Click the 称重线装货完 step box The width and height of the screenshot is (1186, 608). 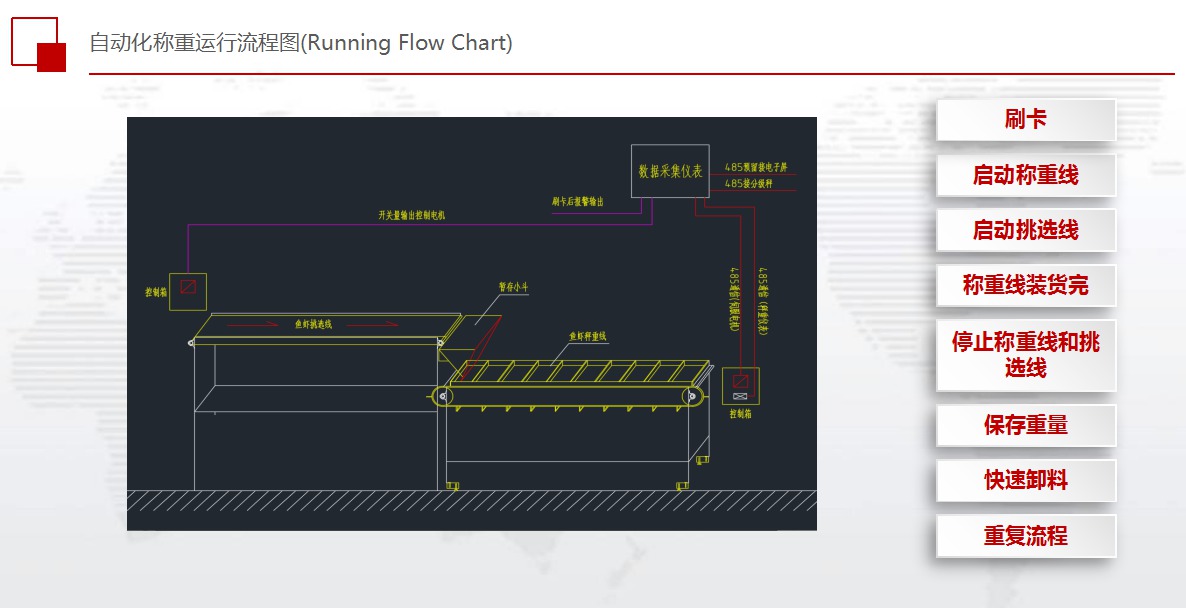pyautogui.click(x=1026, y=285)
